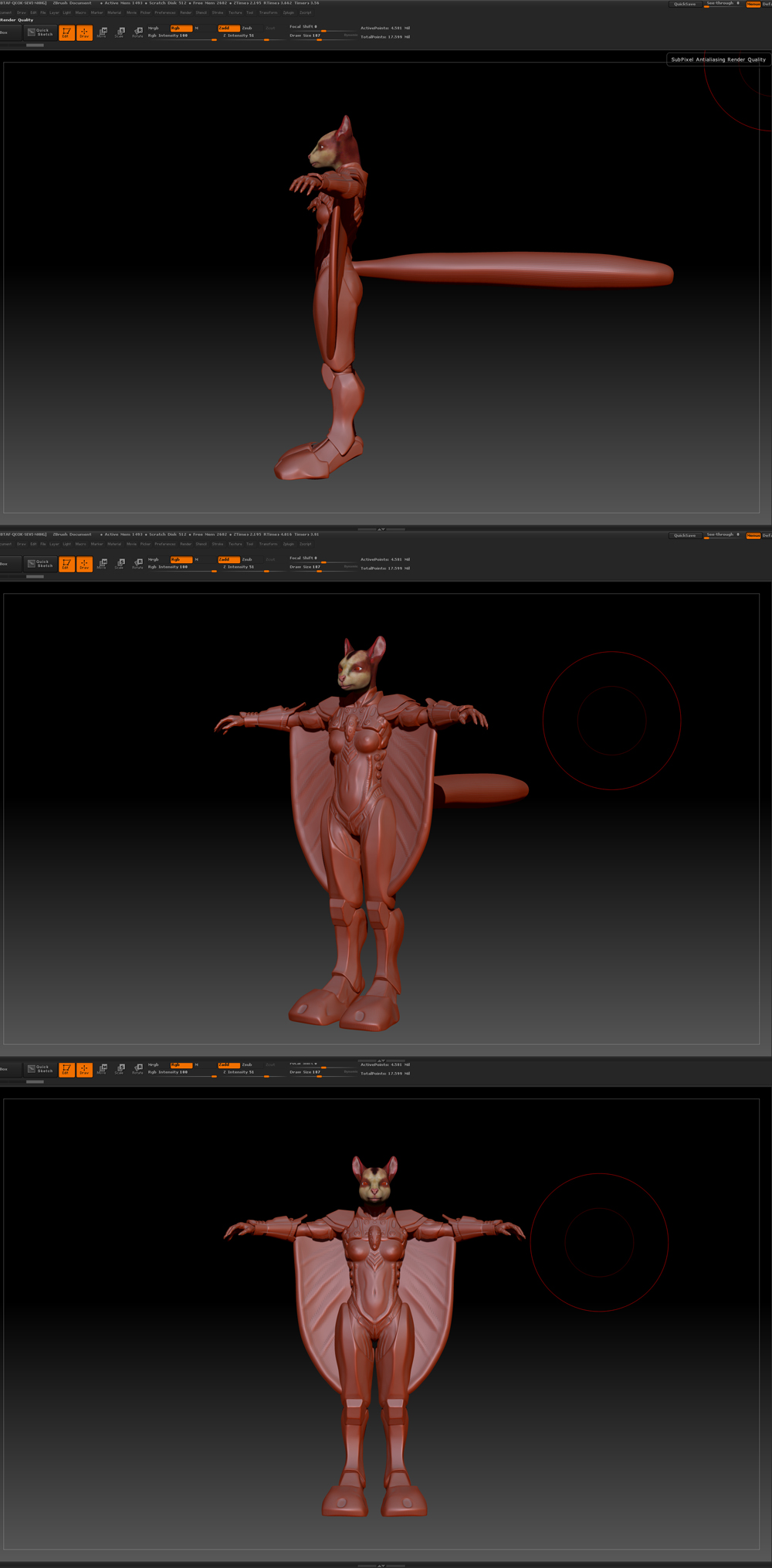
Task: Toggle Rgb painting in the side-view screenshot
Action: pos(181,28)
